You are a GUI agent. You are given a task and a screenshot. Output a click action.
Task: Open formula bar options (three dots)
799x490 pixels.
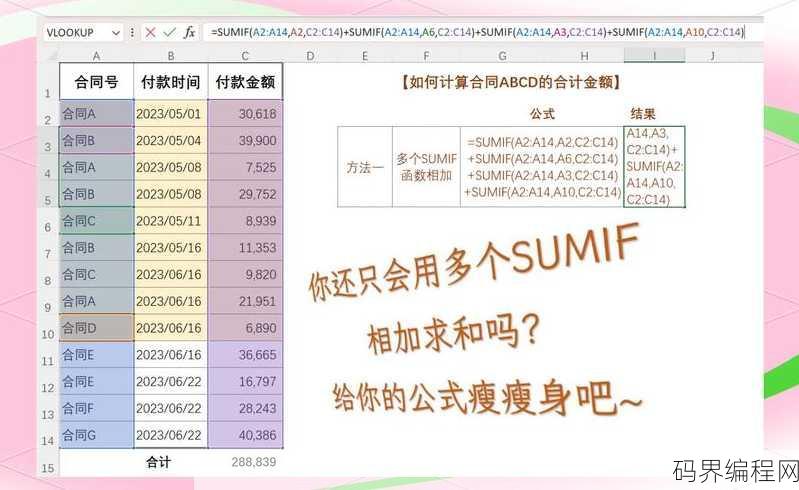(x=132, y=33)
